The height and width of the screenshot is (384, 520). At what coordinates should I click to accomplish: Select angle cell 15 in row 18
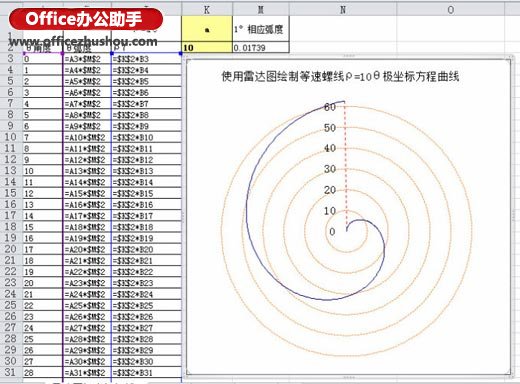click(43, 227)
